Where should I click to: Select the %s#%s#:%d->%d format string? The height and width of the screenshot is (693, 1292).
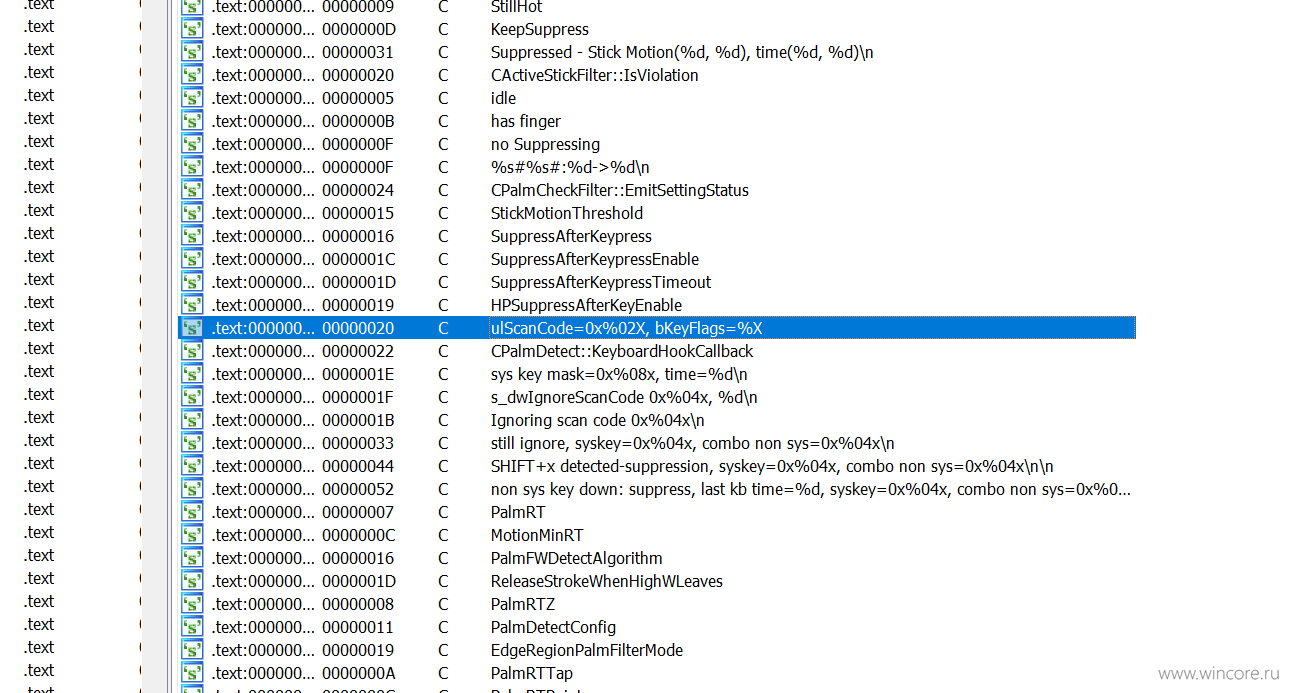click(x=570, y=167)
